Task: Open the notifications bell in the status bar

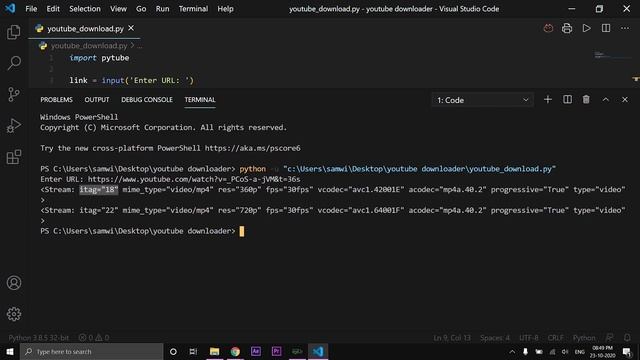Action: coord(627,338)
